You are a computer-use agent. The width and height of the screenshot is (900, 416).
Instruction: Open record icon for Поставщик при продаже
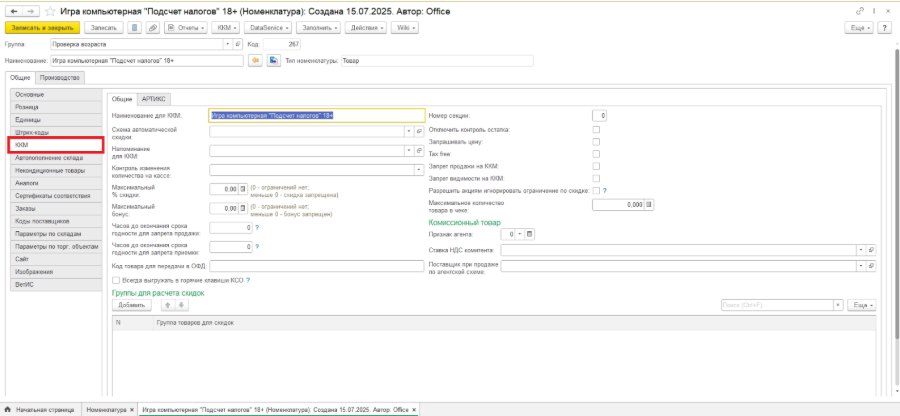click(x=871, y=266)
